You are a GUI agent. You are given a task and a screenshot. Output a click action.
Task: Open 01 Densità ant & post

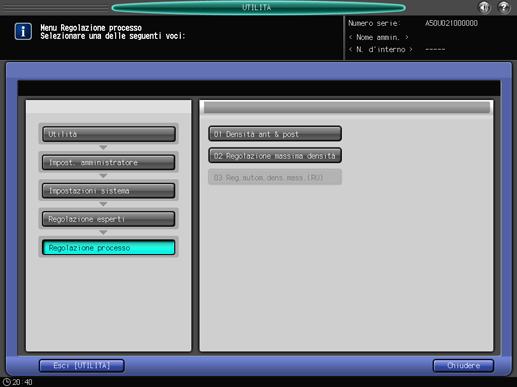[275, 134]
